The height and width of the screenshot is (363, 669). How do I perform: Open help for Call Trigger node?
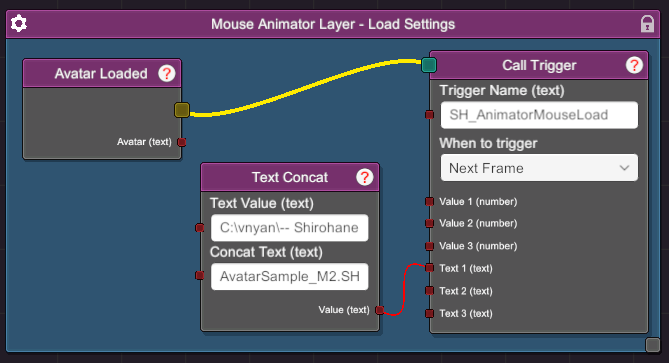click(634, 65)
